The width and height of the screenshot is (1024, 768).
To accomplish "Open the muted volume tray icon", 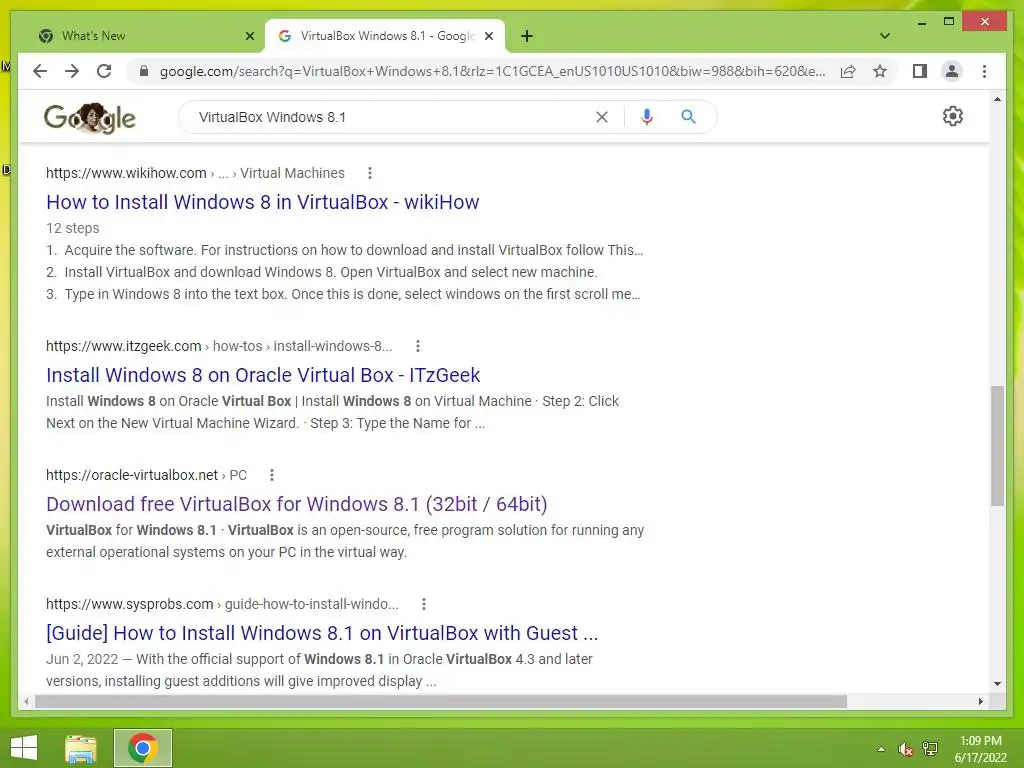I will (904, 749).
